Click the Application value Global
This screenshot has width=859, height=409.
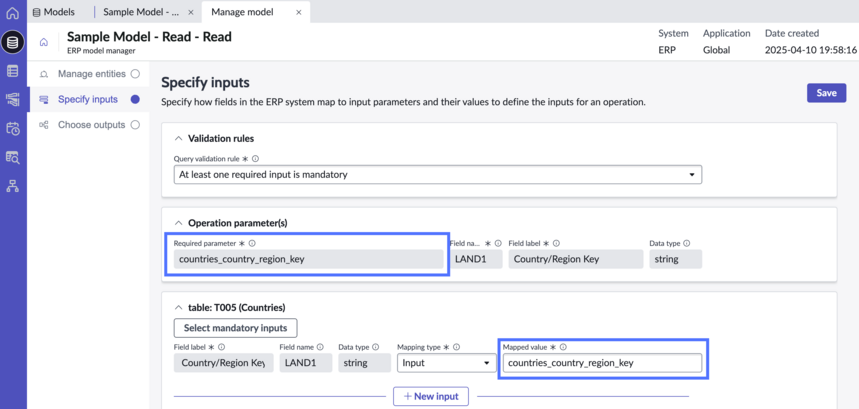[x=717, y=50]
